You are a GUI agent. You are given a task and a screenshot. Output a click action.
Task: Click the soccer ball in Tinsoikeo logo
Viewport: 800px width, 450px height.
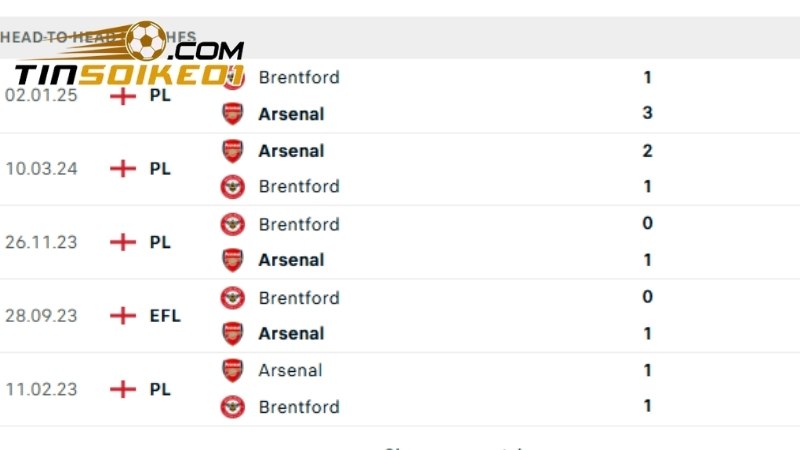coord(146,41)
